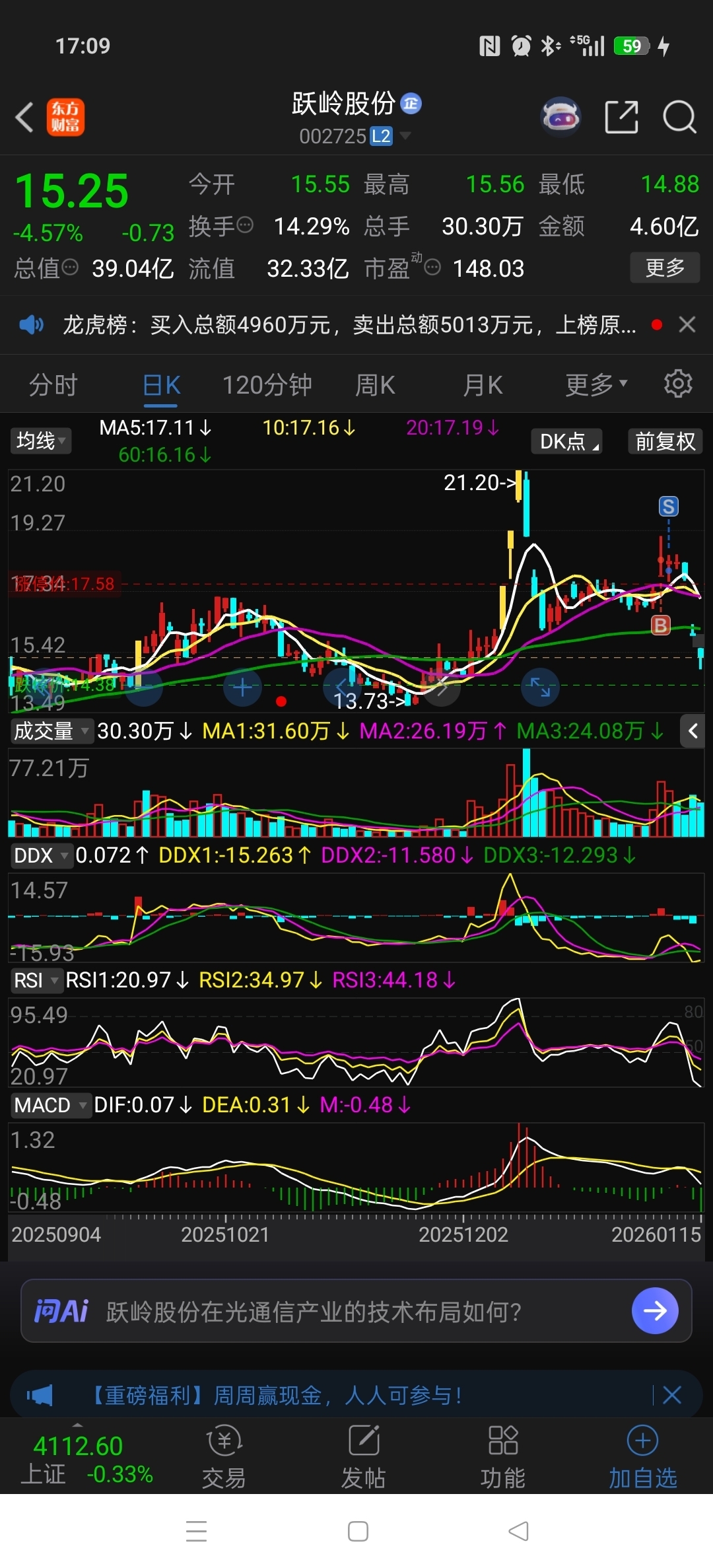Open the search magnifier icon

pyautogui.click(x=679, y=118)
